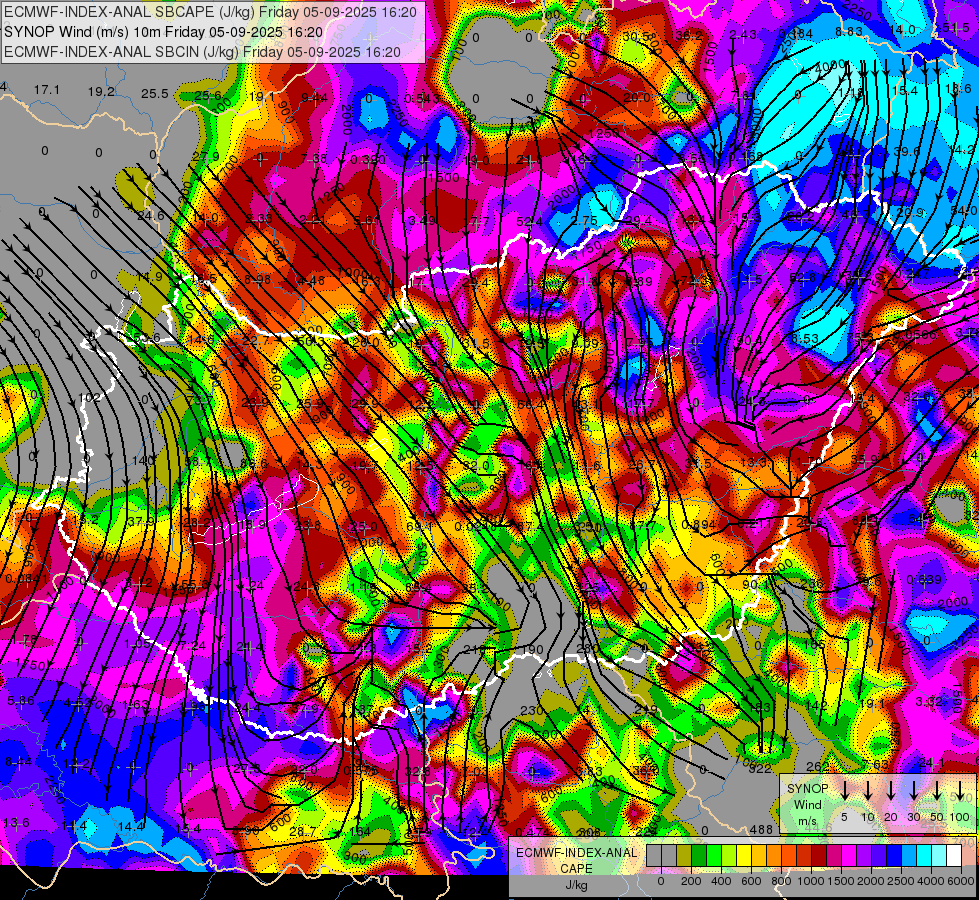The height and width of the screenshot is (900, 979).
Task: Click the map value '52.4'
Action: (529, 222)
